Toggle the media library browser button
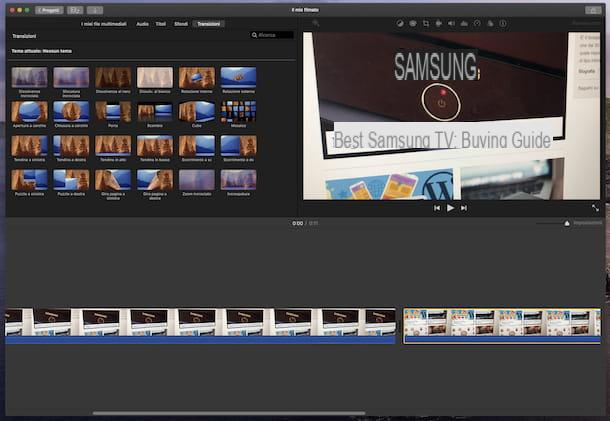The height and width of the screenshot is (421, 610). [x=75, y=11]
